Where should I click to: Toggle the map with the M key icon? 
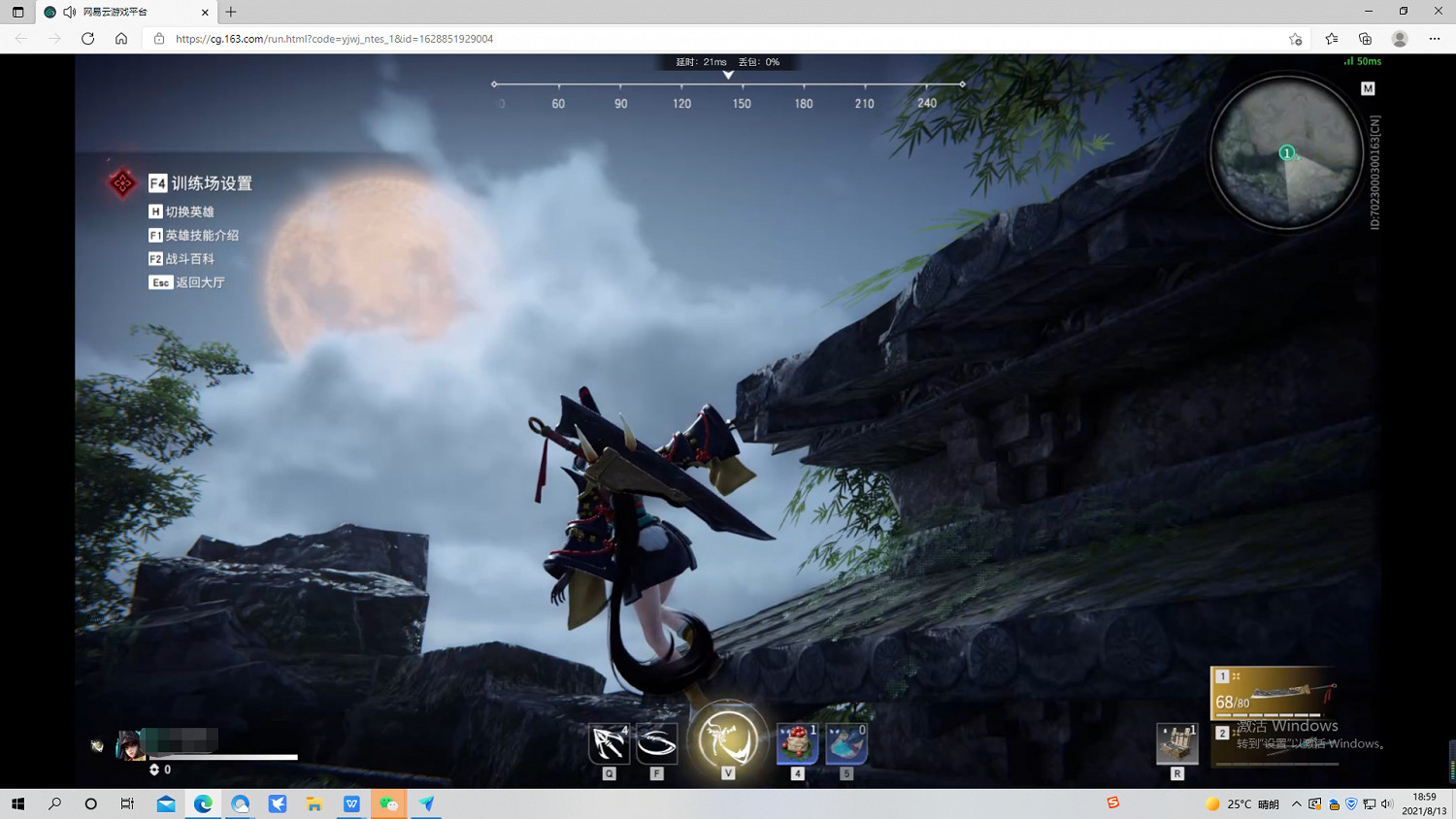[1368, 88]
